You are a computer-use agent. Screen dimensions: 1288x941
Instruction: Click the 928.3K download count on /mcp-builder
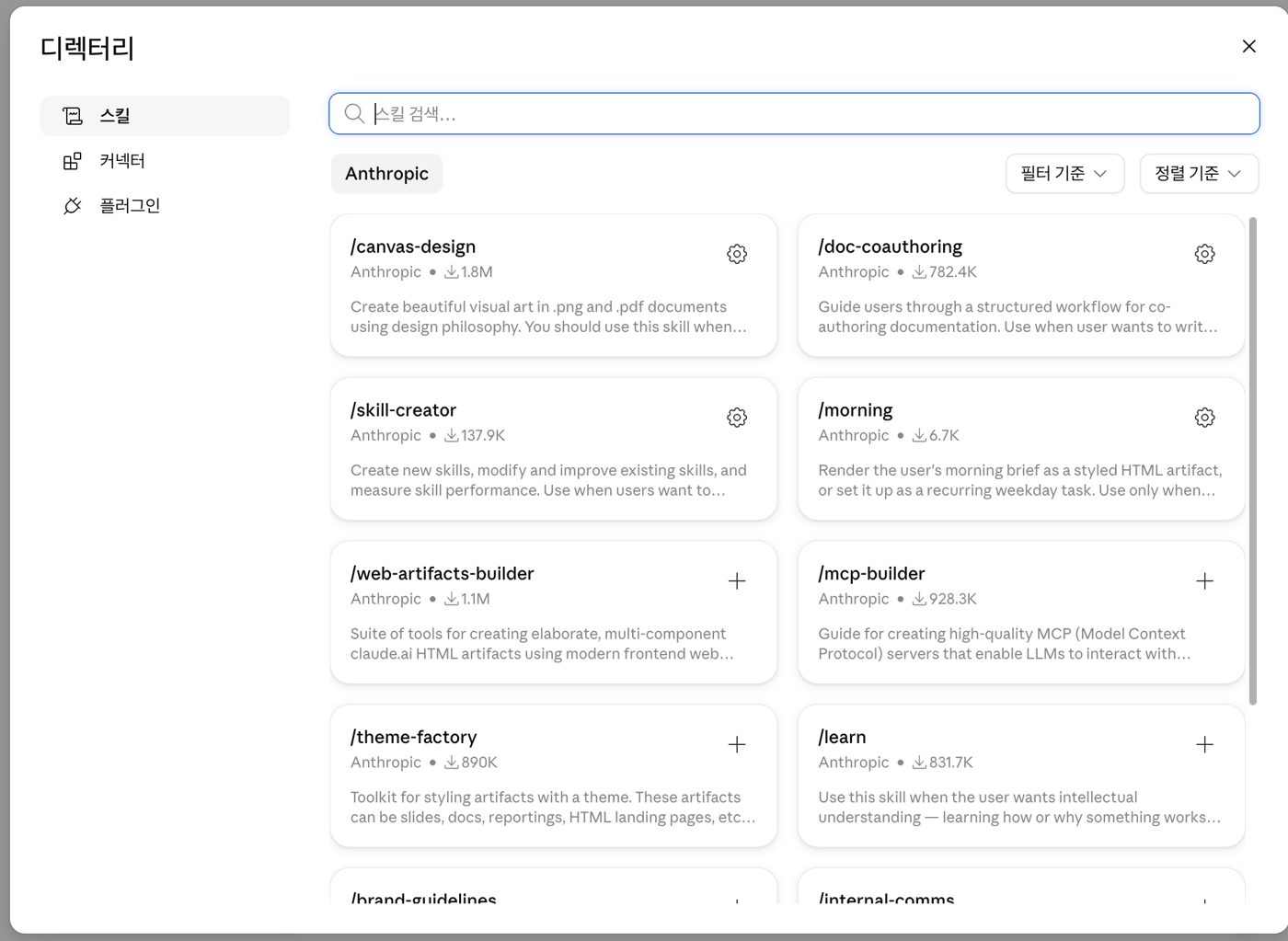click(x=944, y=600)
